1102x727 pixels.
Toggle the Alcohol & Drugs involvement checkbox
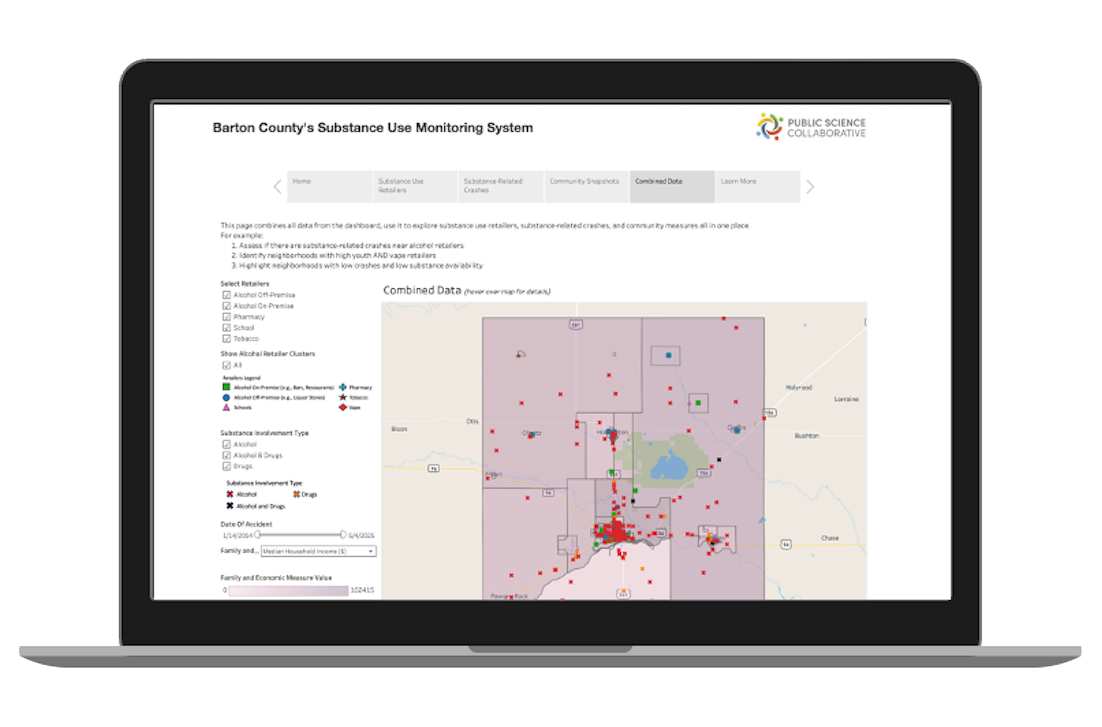(226, 455)
